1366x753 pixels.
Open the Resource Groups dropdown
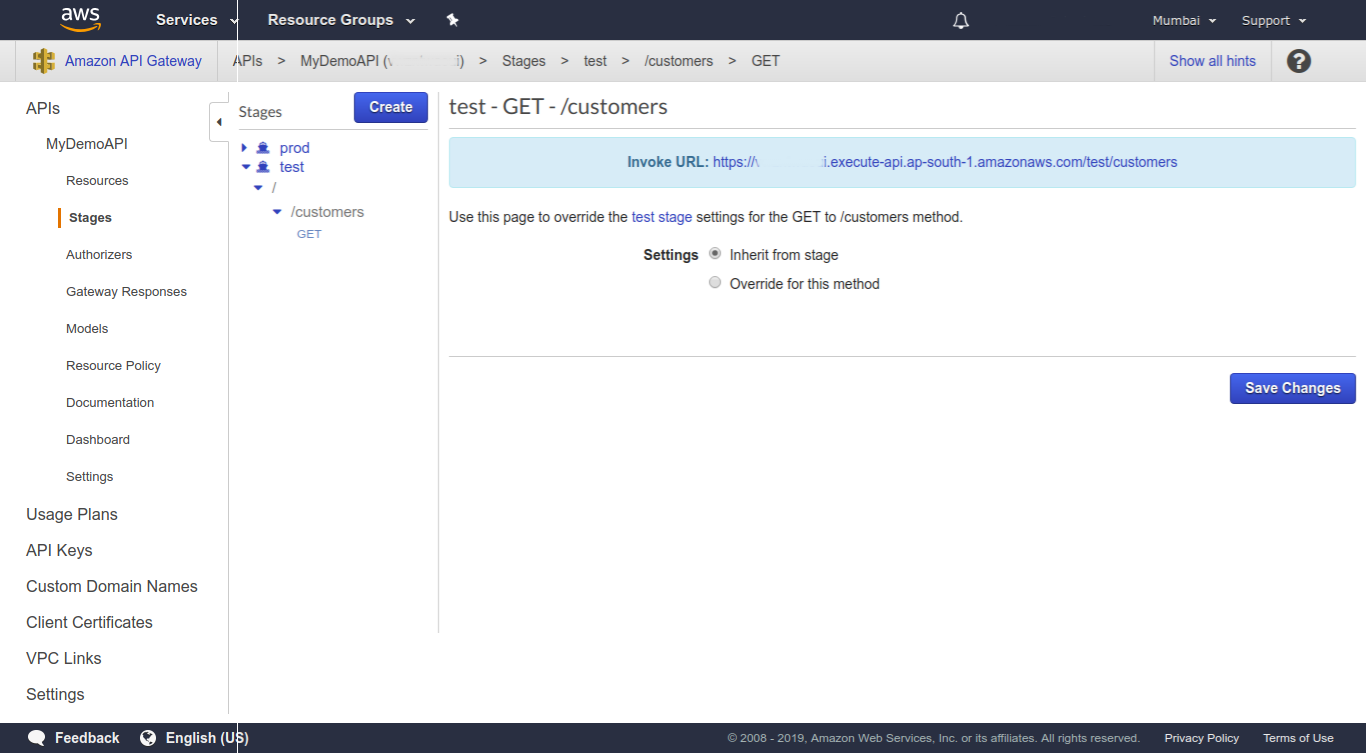(341, 20)
